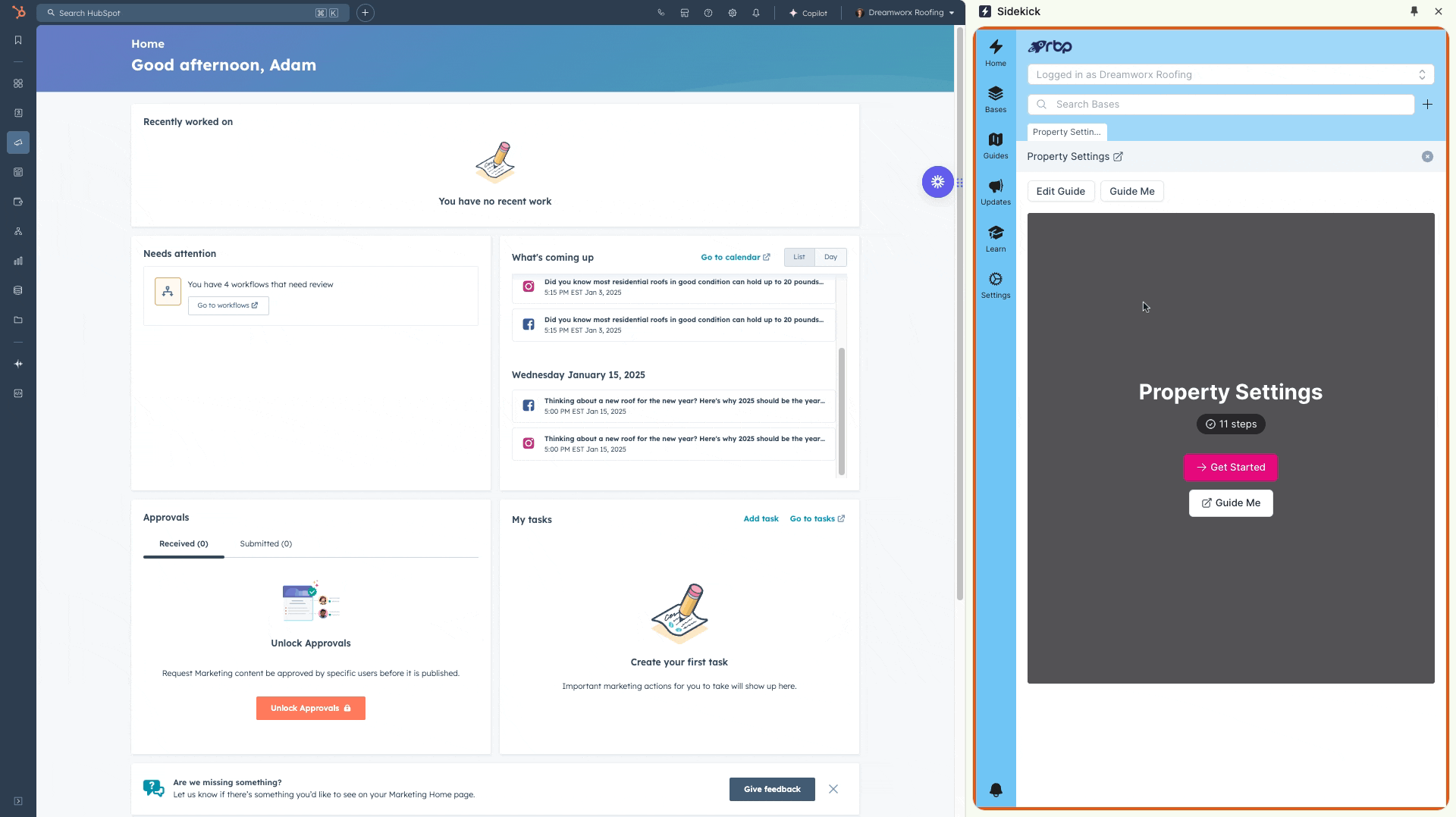
Task: Expand the HubSpot left navigation sidebar
Action: 18,801
